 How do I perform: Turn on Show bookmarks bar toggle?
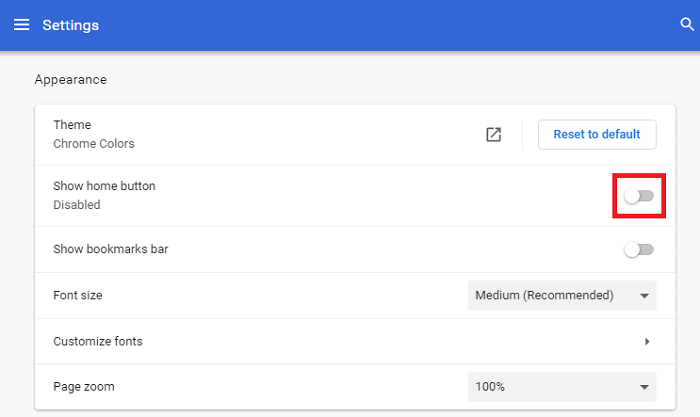coord(639,249)
